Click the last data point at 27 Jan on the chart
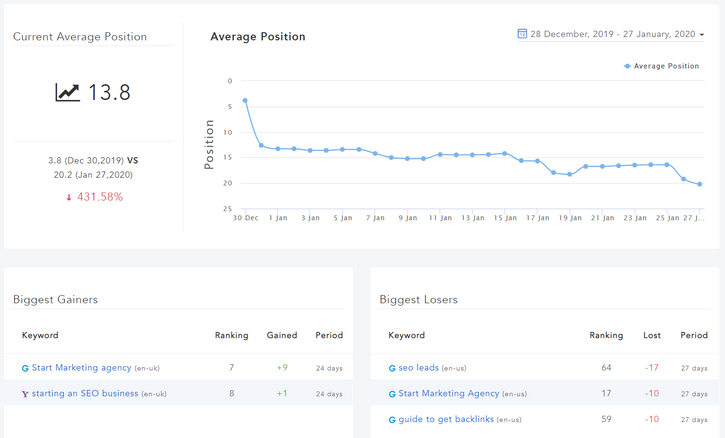The height and width of the screenshot is (438, 725). tap(700, 184)
